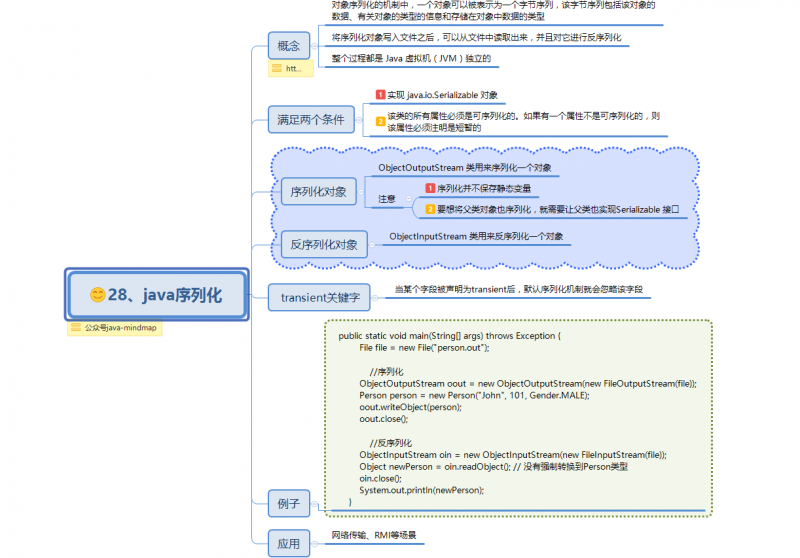The image size is (800, 558).
Task: Click the note icon on the 公众号java-mindmap label
Action: (x=76, y=327)
